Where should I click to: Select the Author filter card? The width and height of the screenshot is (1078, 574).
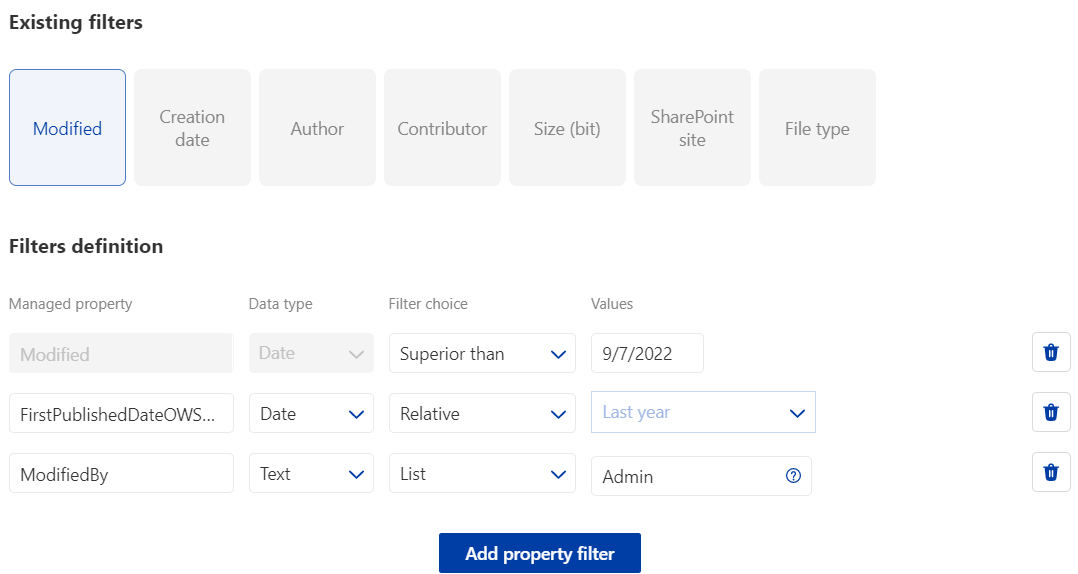[318, 127]
